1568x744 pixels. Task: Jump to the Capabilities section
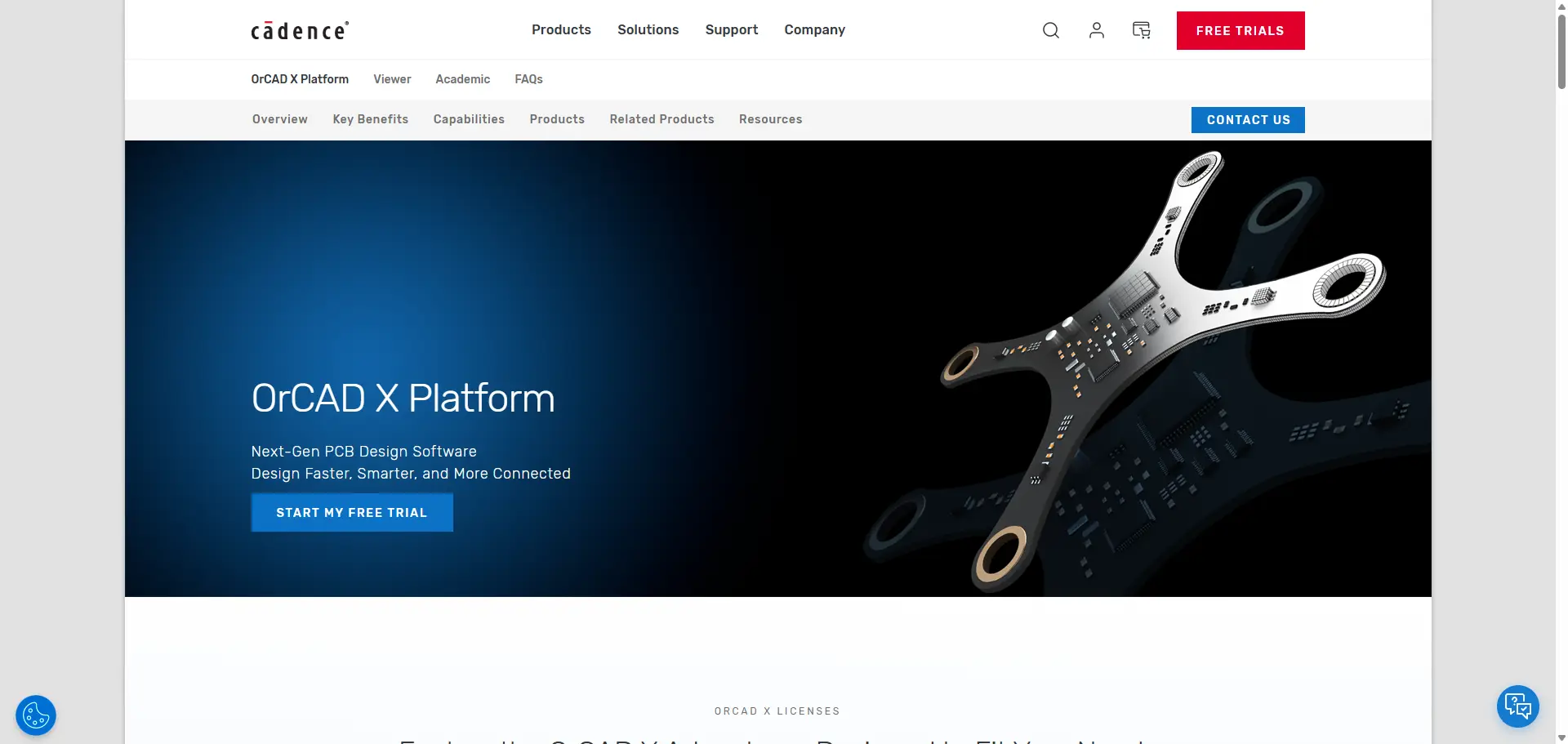[x=469, y=119]
